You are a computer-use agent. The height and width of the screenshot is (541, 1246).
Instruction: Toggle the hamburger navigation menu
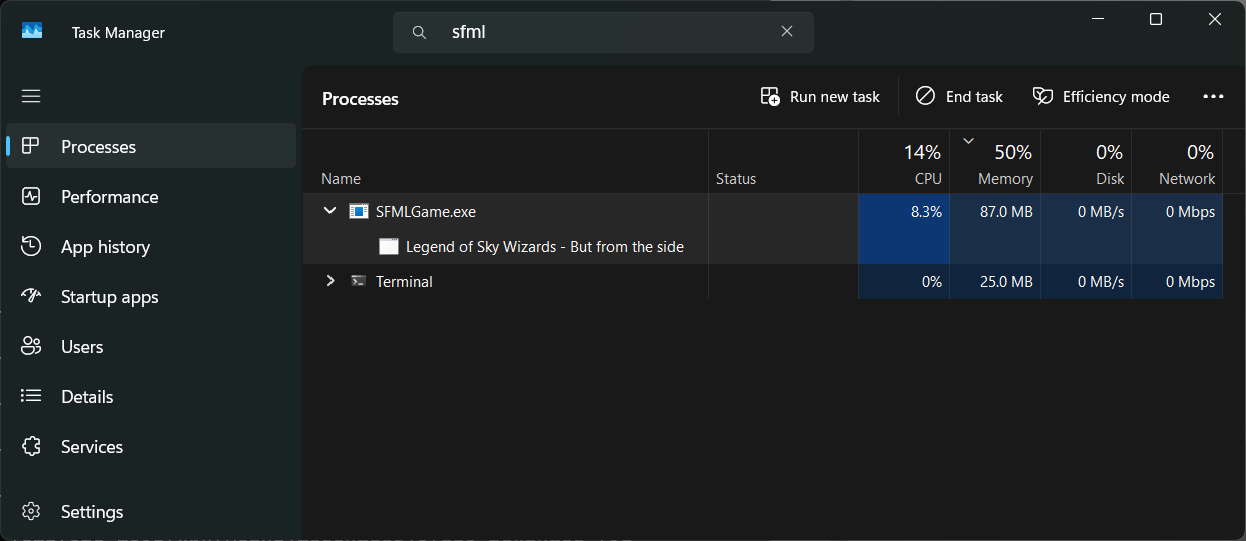click(31, 96)
